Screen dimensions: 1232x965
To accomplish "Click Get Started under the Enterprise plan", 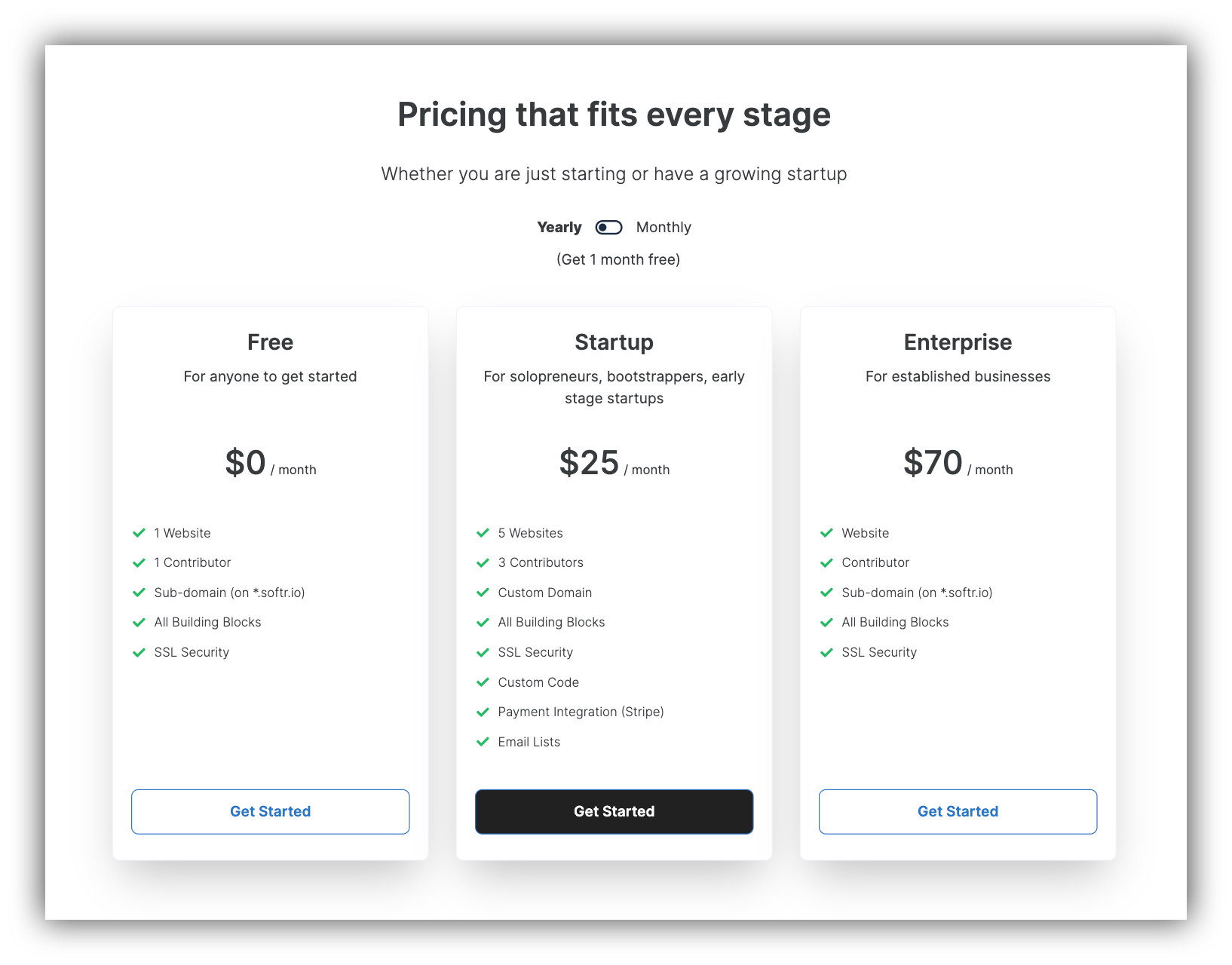I will 958,811.
